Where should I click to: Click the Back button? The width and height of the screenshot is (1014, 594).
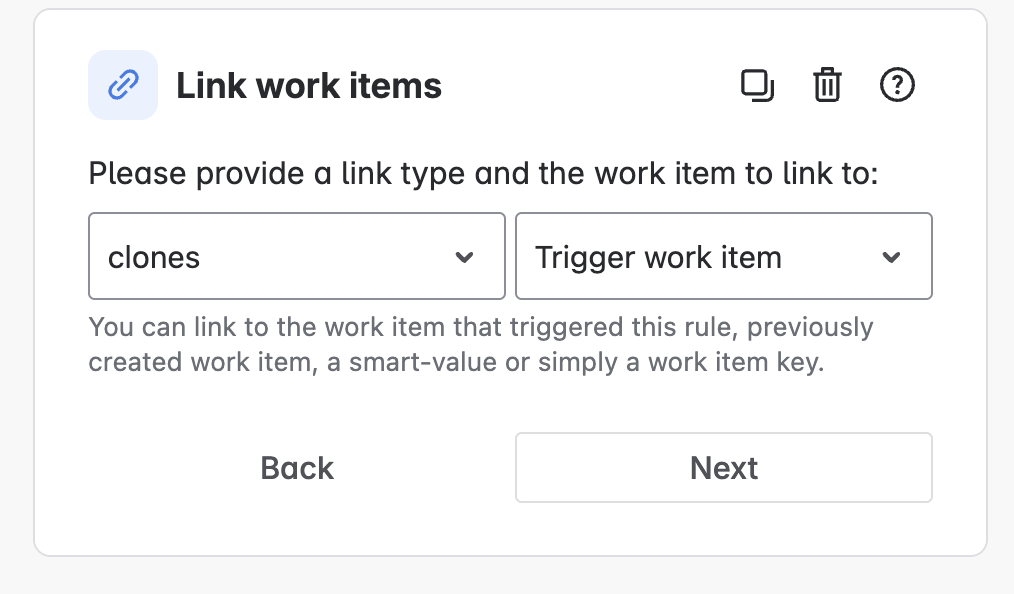pos(296,467)
